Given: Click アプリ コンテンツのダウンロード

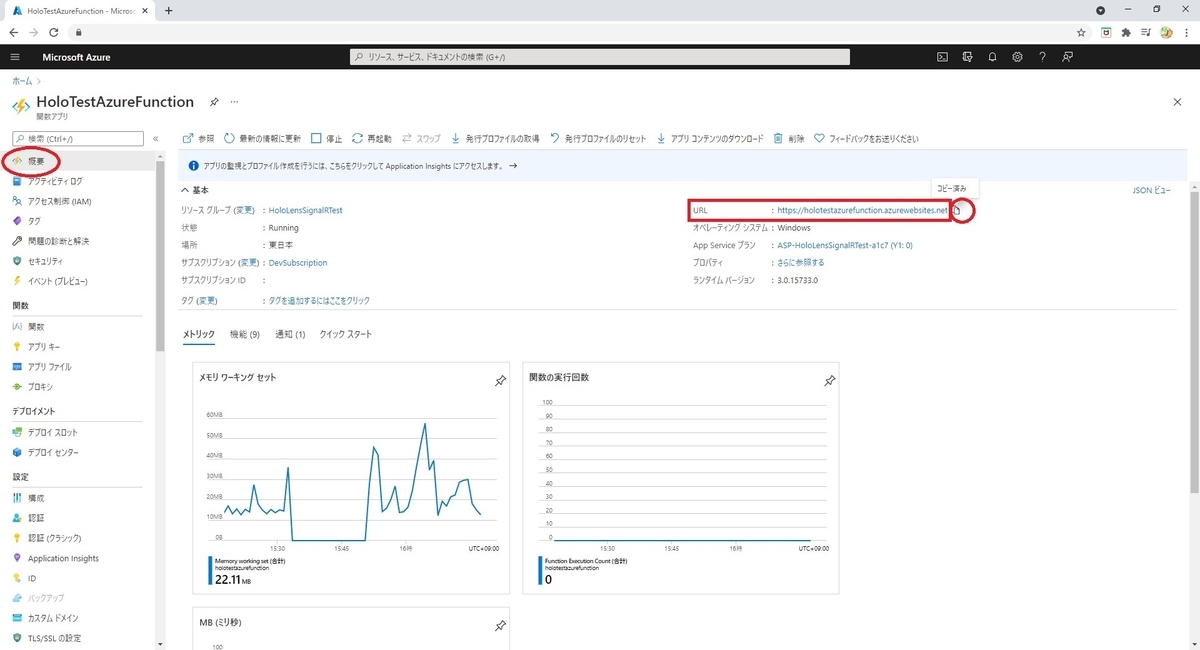Looking at the screenshot, I should point(710,139).
